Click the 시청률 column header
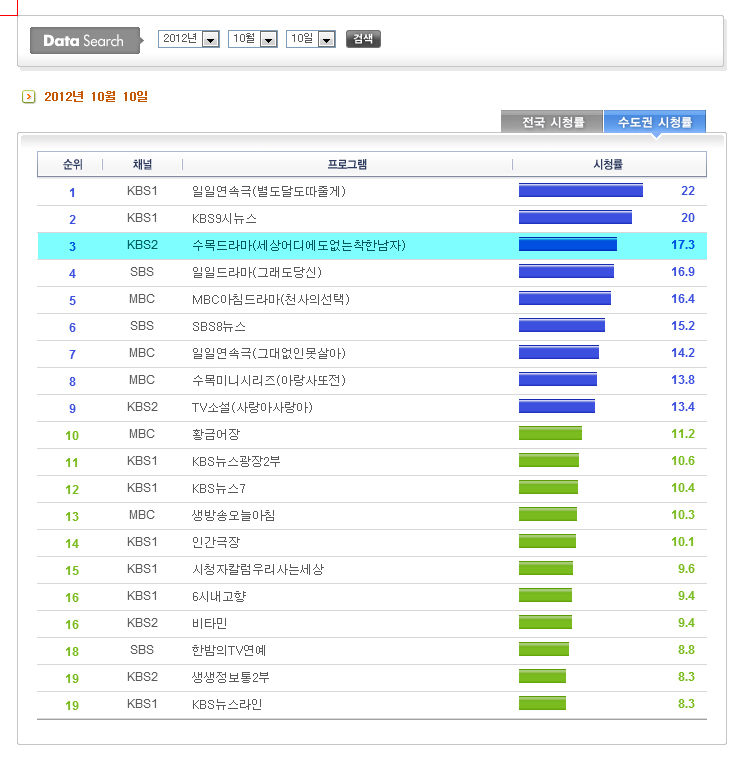 (608, 165)
